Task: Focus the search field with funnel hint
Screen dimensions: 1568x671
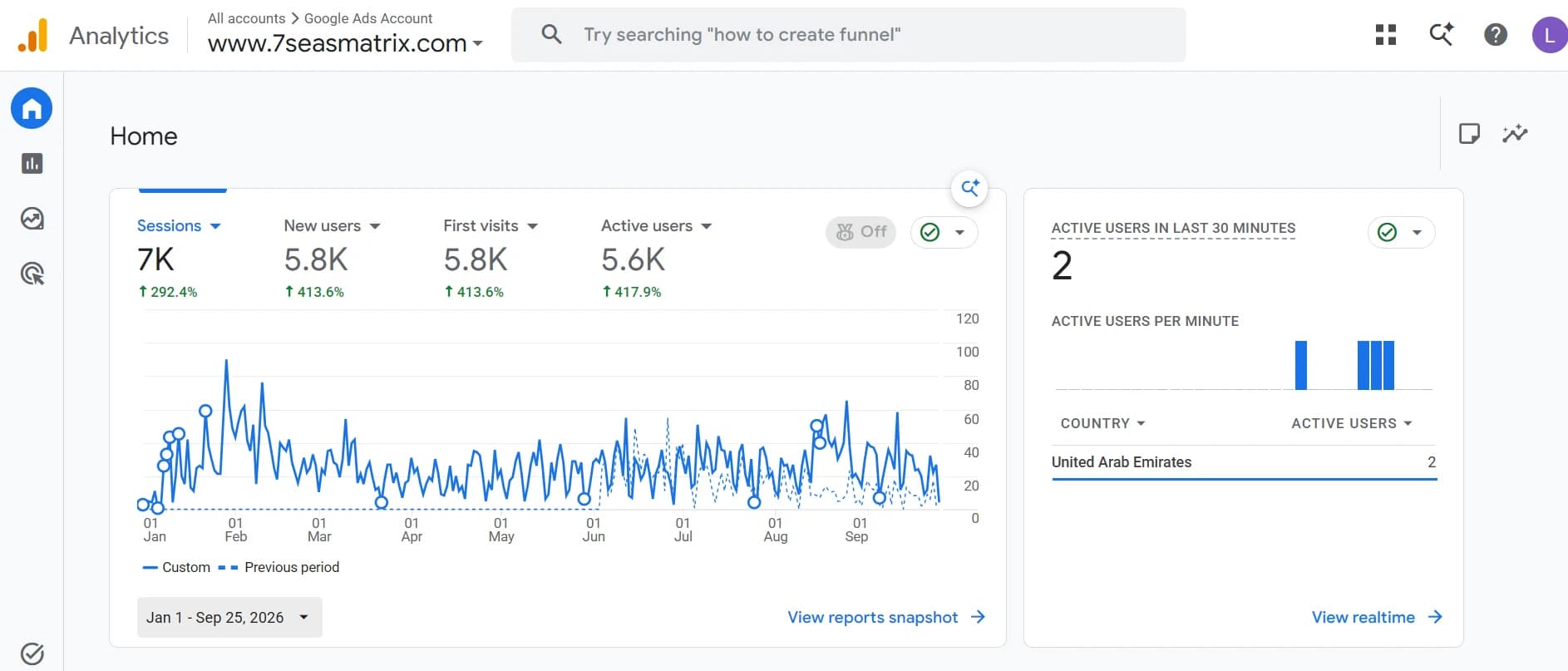Action: click(x=848, y=35)
